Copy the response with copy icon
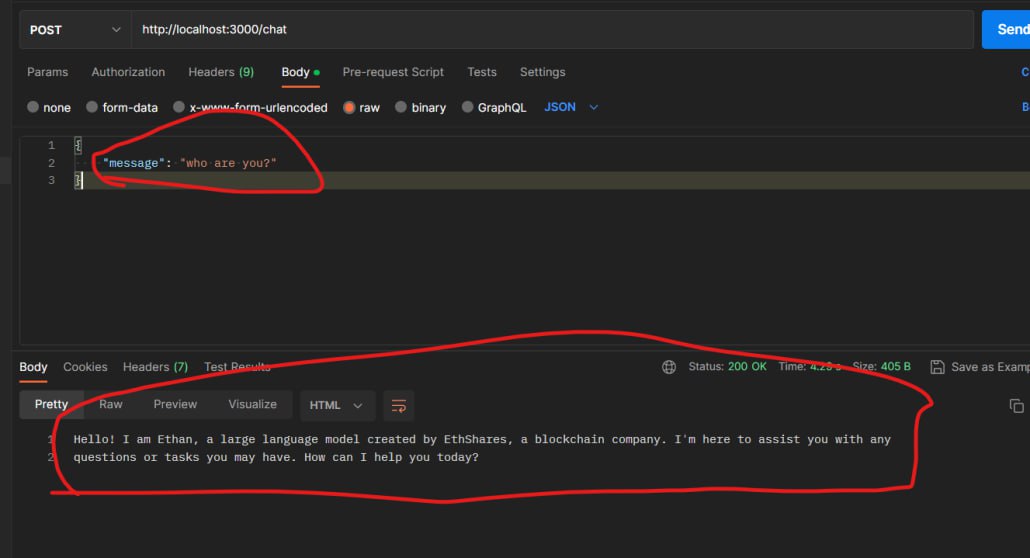 point(1016,406)
